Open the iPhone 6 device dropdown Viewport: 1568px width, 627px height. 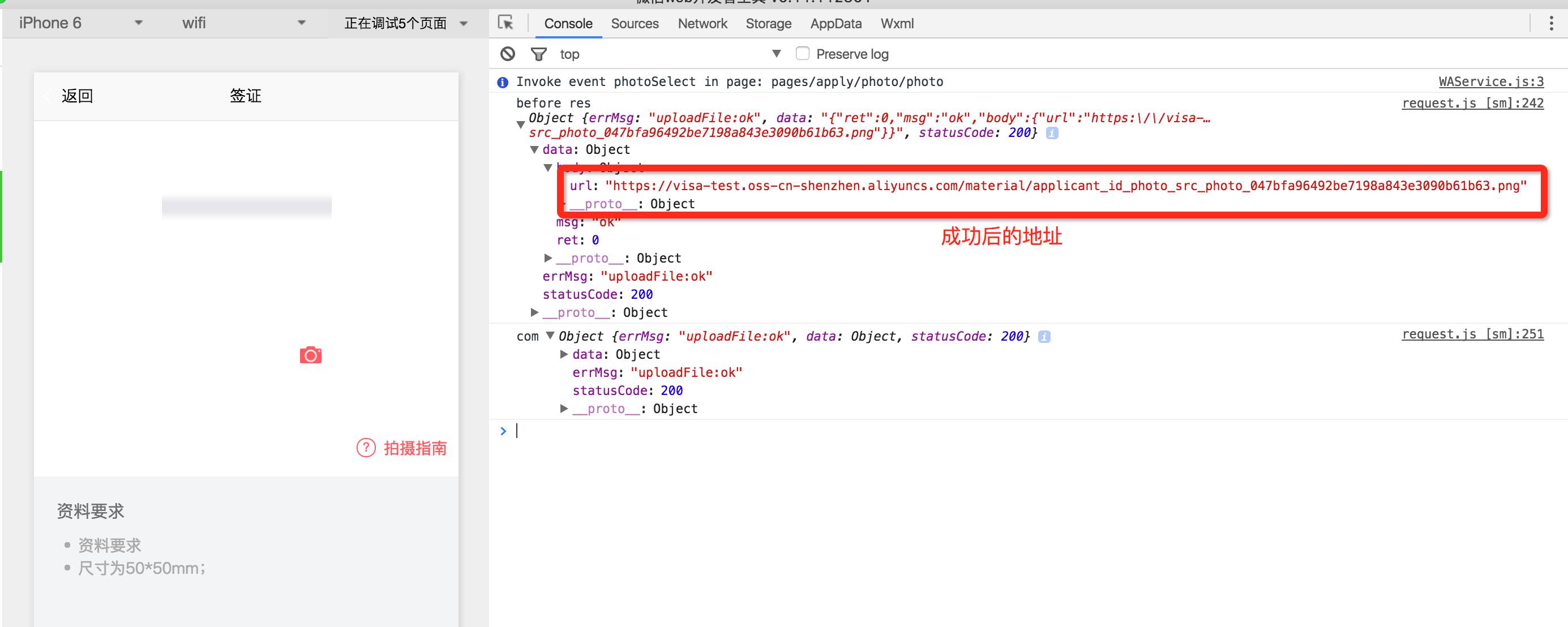click(138, 23)
